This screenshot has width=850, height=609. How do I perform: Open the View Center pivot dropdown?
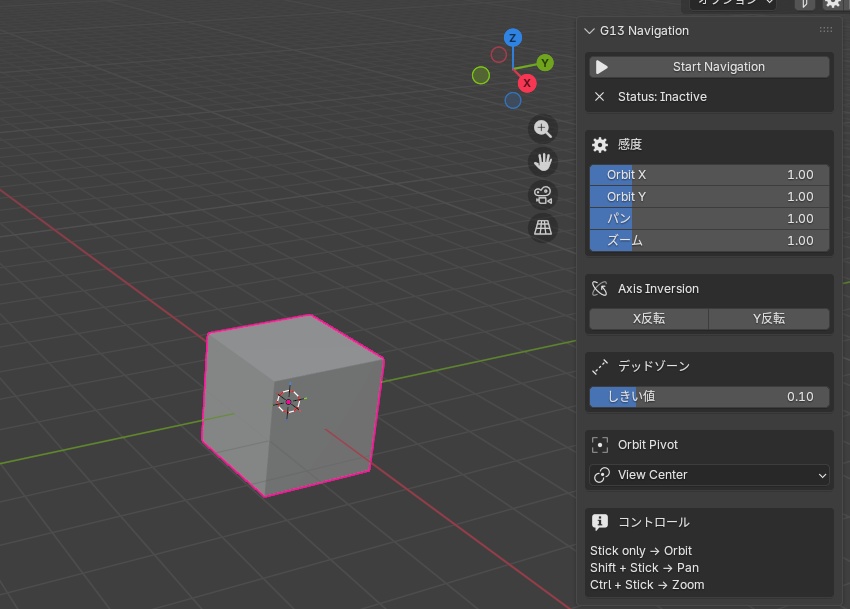coord(709,474)
